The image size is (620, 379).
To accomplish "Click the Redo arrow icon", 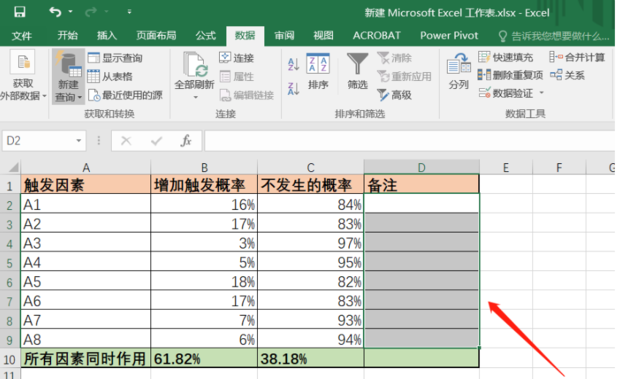I will (91, 12).
